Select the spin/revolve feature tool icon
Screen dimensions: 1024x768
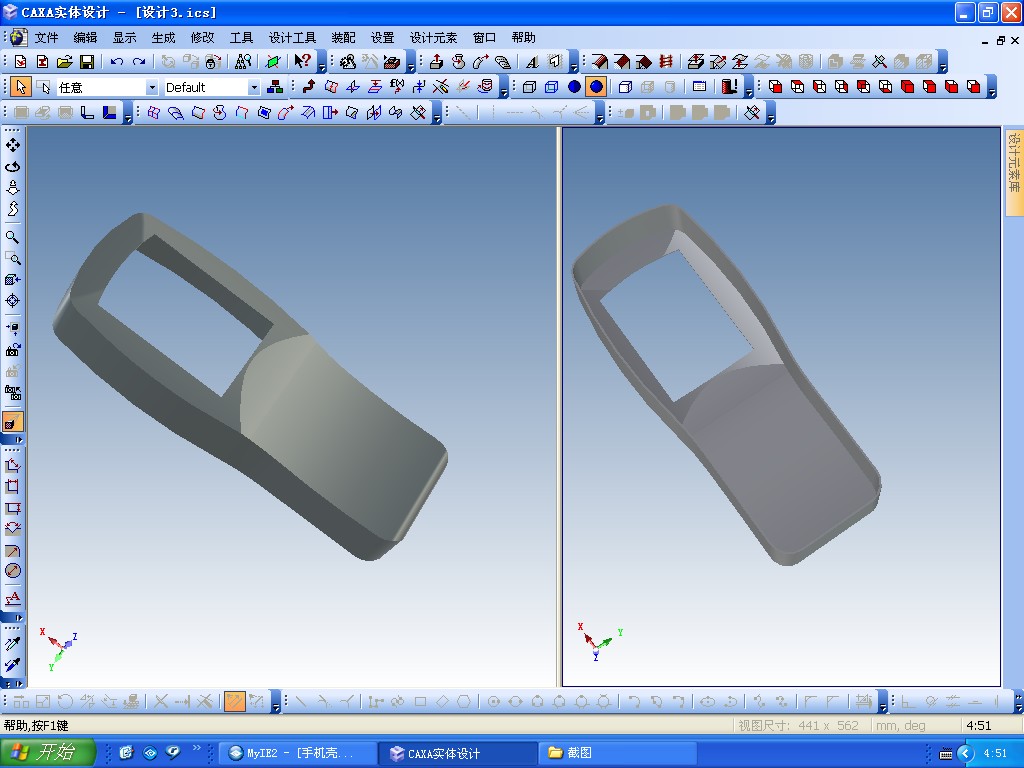[458, 61]
